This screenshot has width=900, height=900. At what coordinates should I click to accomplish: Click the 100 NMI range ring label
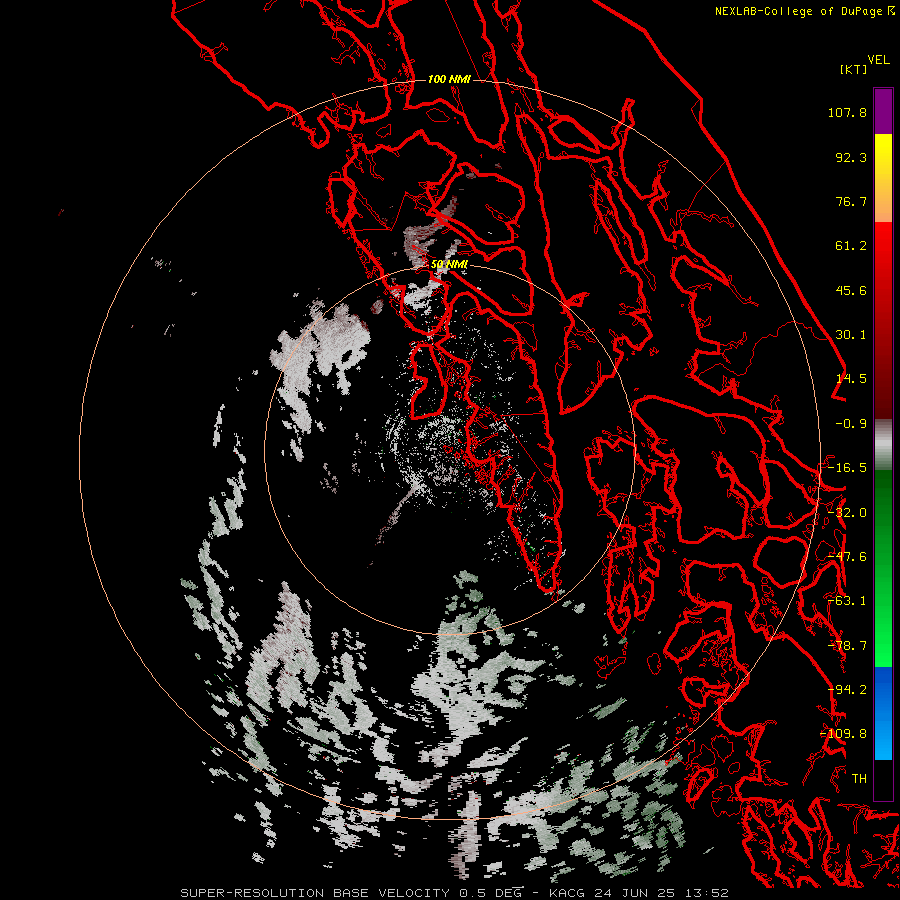[449, 79]
